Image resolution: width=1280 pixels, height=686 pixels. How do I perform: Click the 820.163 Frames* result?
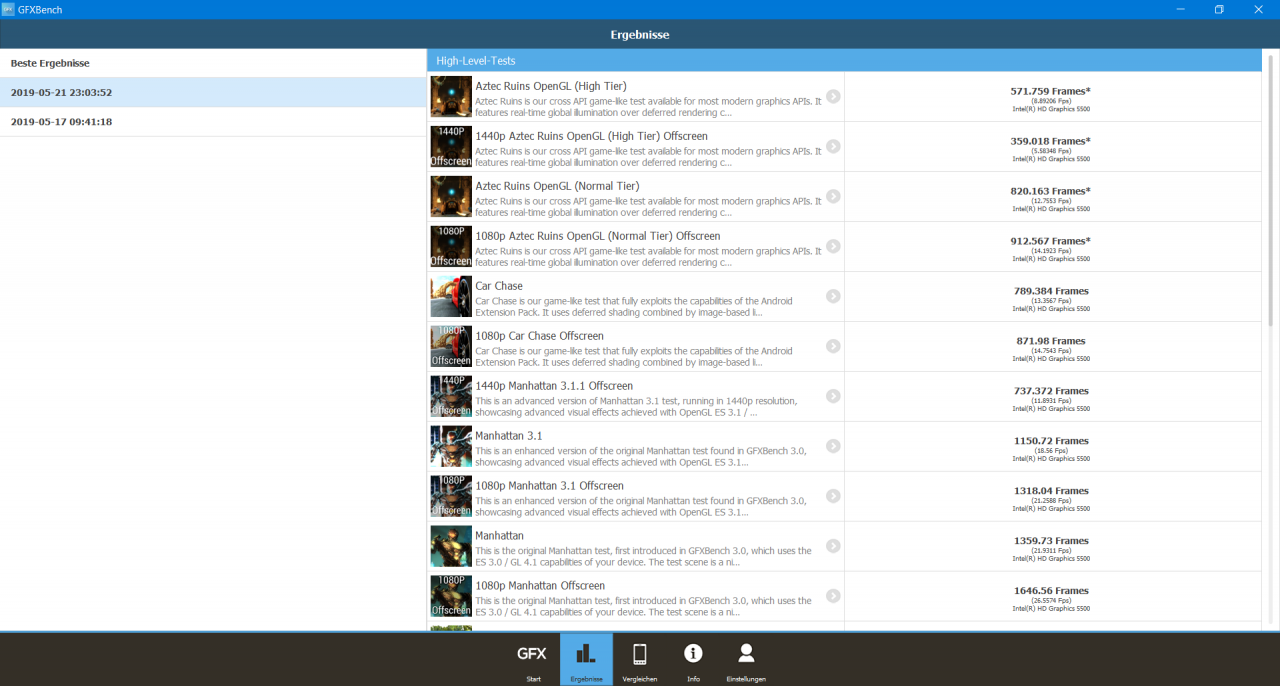1050,191
